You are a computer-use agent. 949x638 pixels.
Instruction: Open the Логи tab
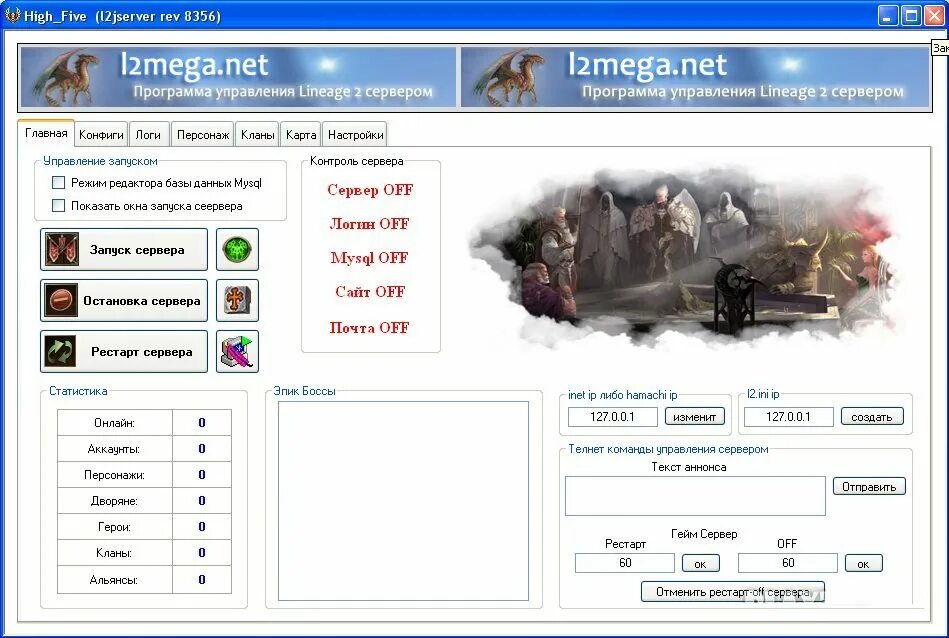point(148,135)
